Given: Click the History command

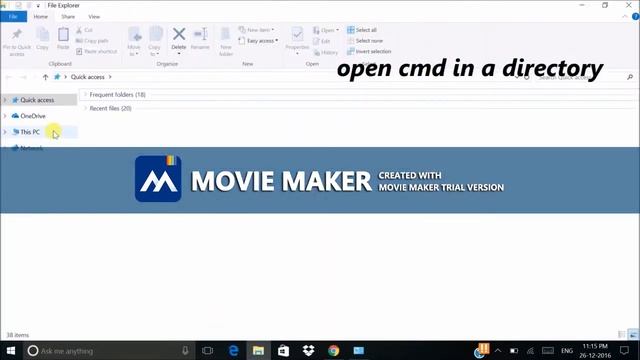Looking at the screenshot, I should (325, 52).
